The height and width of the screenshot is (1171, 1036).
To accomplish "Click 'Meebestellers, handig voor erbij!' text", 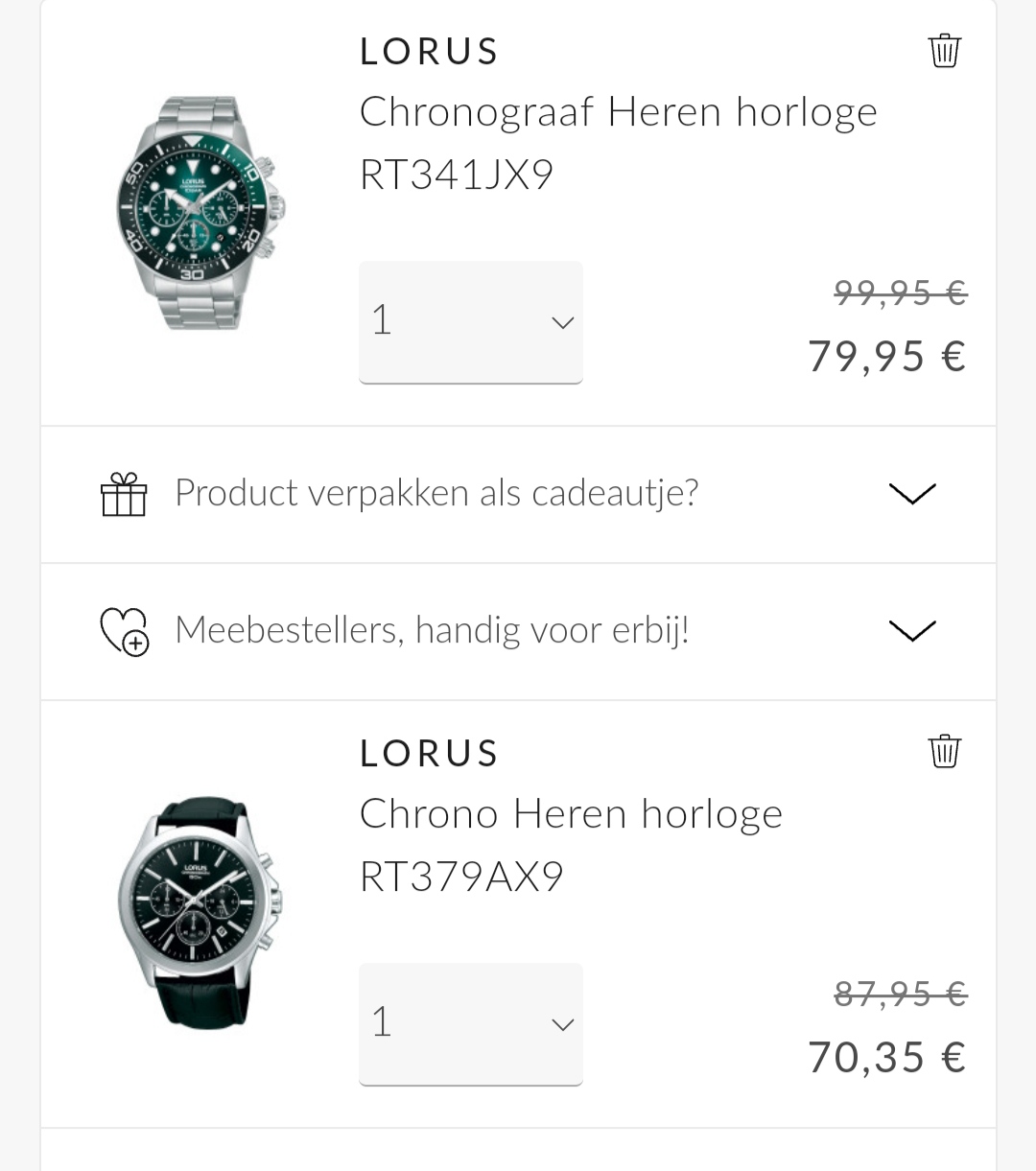I will coord(433,630).
